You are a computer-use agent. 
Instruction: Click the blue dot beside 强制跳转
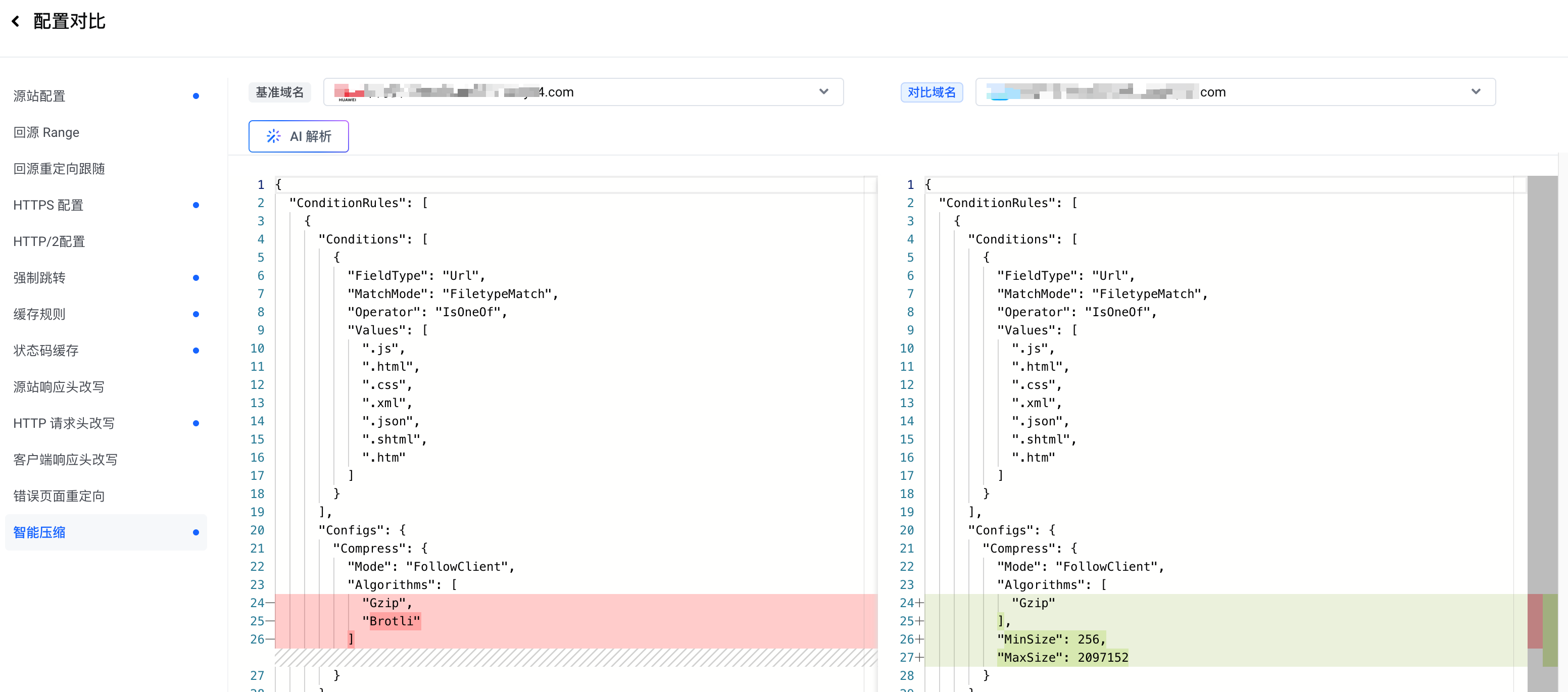[195, 277]
